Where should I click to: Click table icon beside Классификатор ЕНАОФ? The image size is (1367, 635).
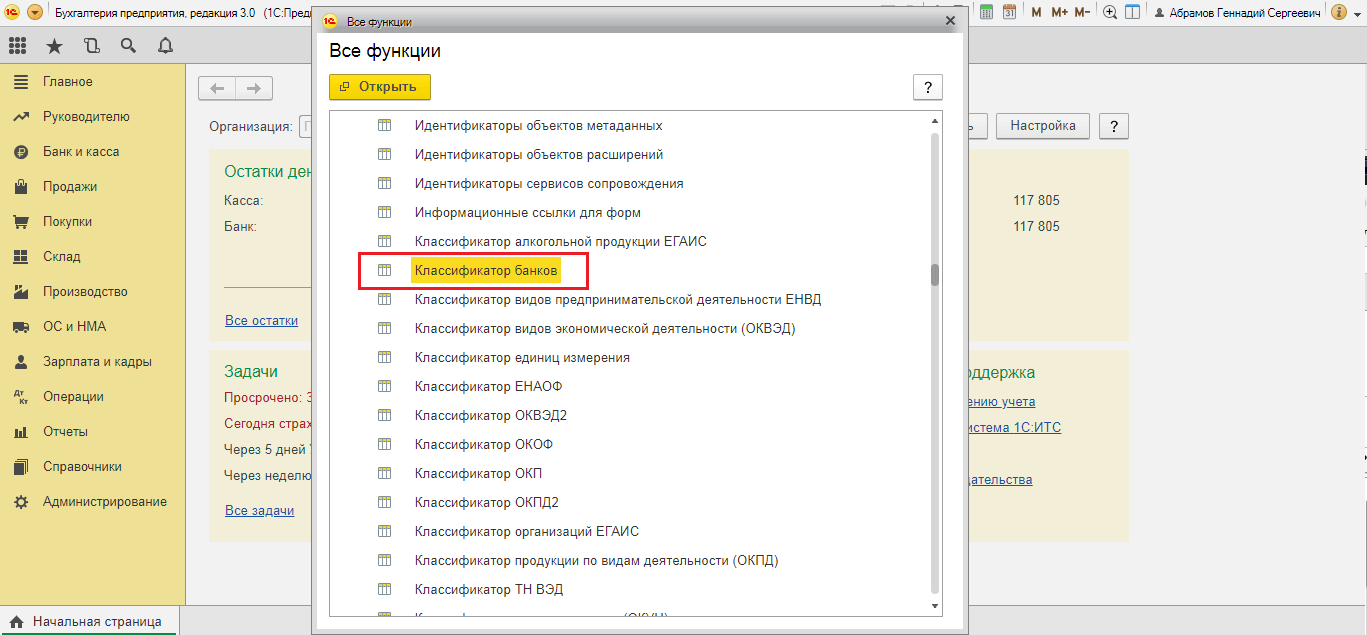pyautogui.click(x=383, y=387)
